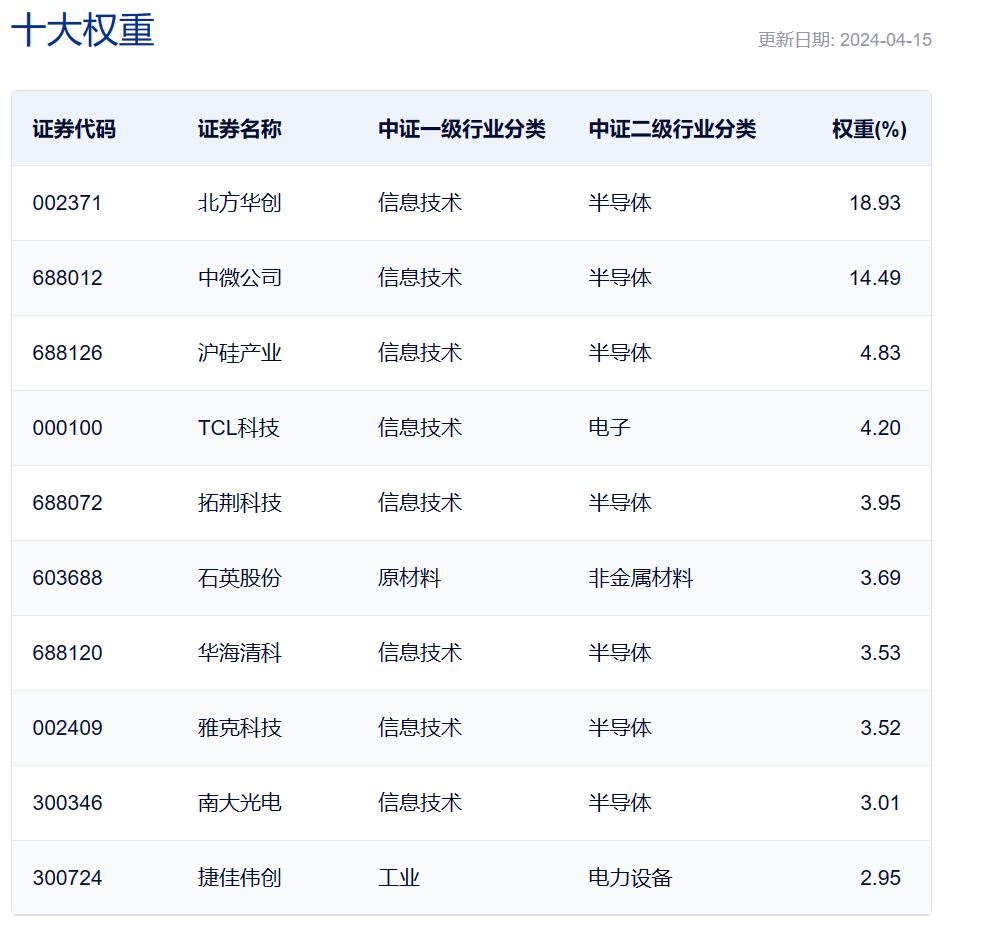1006x943 pixels.
Task: Select the update date 2024-04-15 text
Action: click(x=885, y=40)
